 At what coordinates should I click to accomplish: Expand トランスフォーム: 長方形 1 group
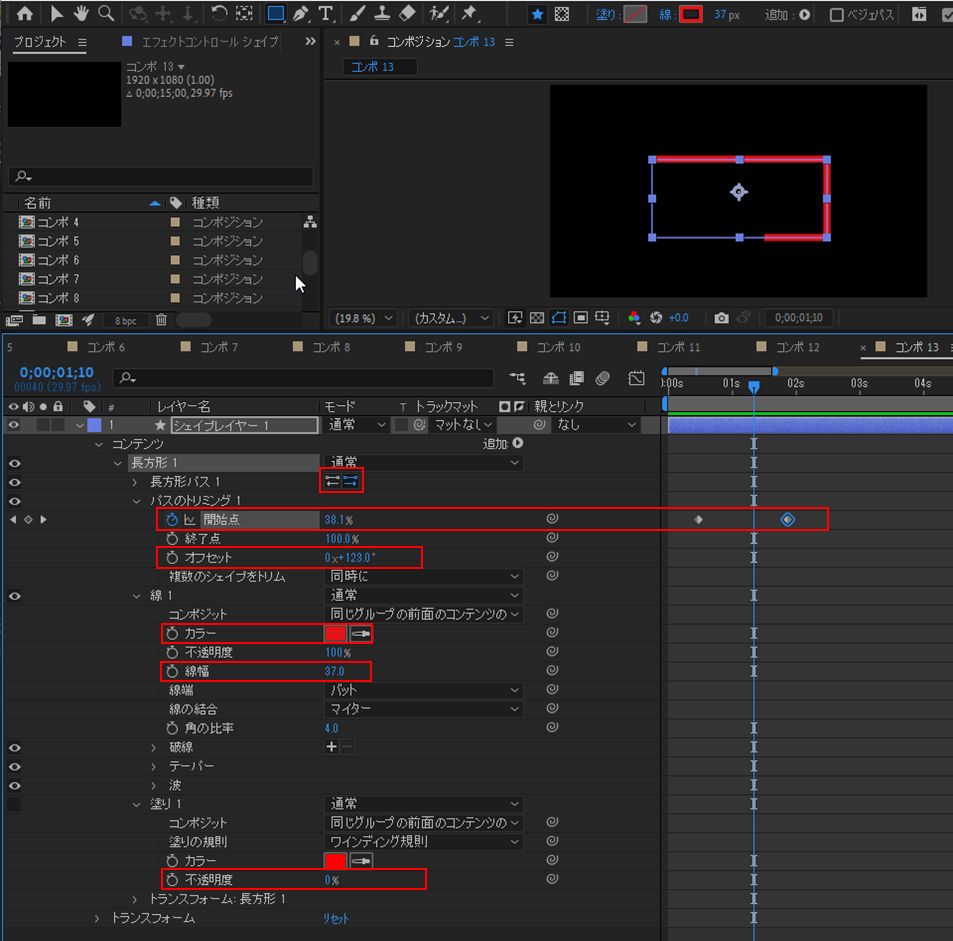click(135, 898)
